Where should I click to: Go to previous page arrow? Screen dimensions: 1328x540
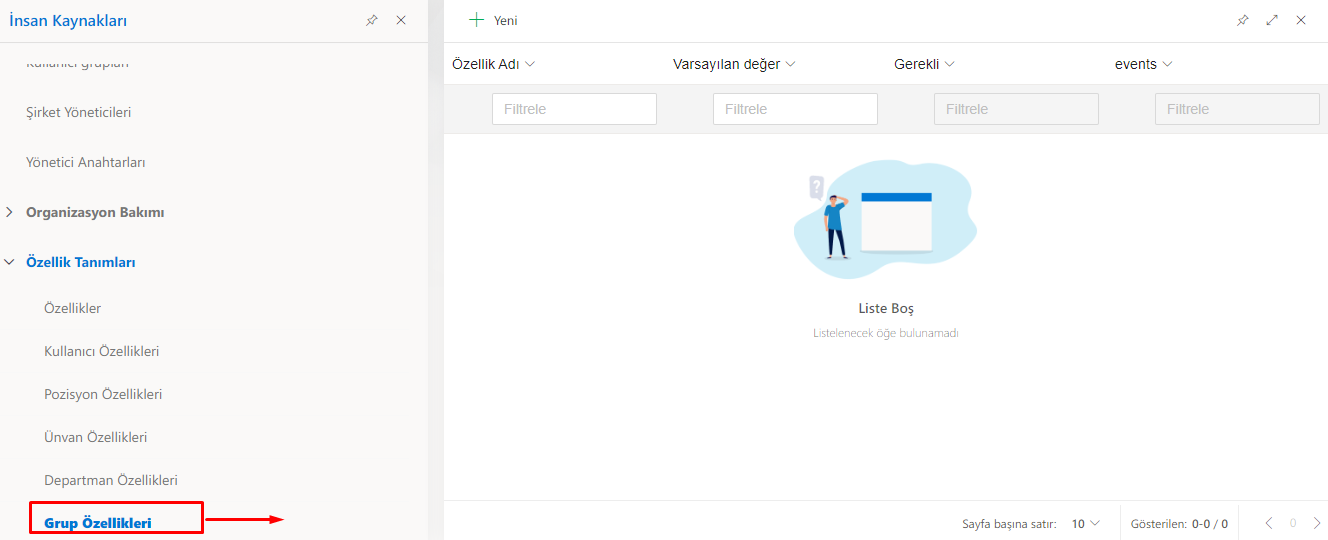coord(1269,523)
